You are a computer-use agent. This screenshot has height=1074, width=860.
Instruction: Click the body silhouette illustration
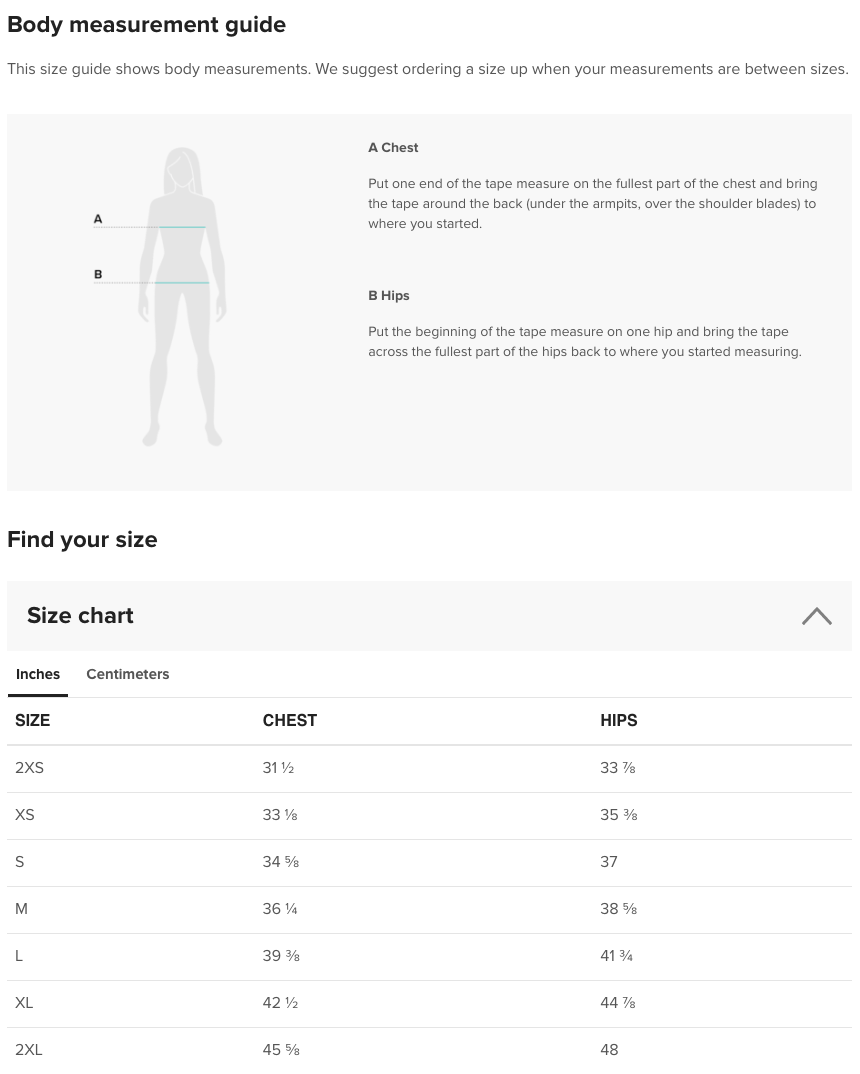coord(181,297)
